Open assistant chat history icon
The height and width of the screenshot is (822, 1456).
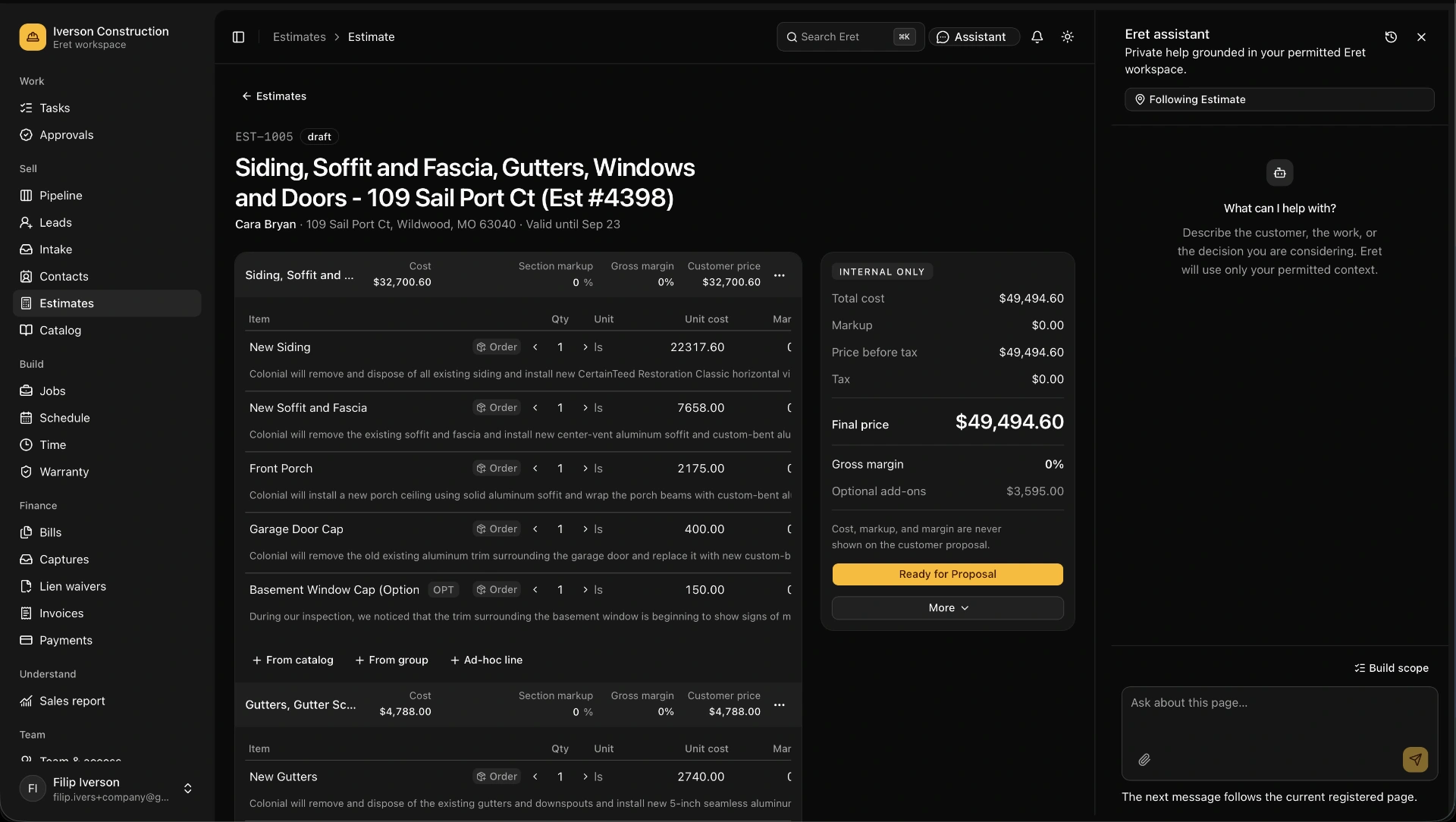(1391, 37)
